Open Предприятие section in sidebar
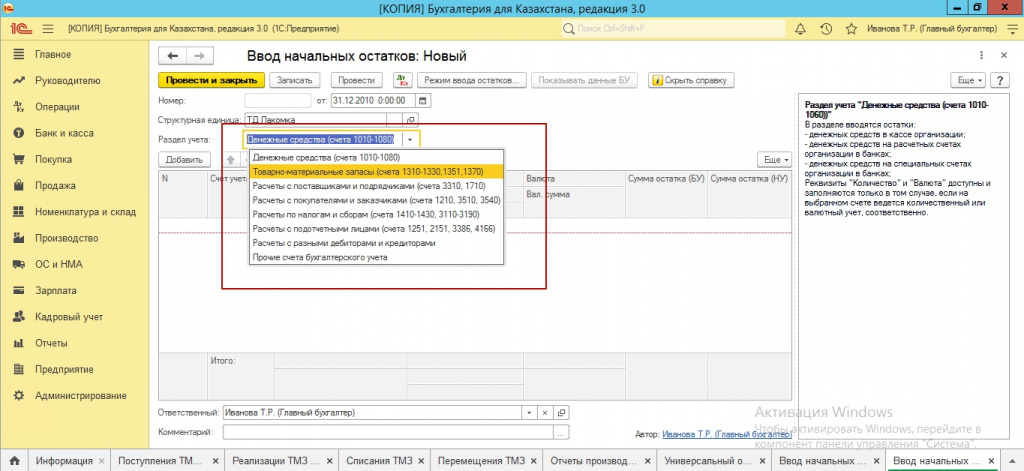Screen dimensions: 1024x471 62,369
